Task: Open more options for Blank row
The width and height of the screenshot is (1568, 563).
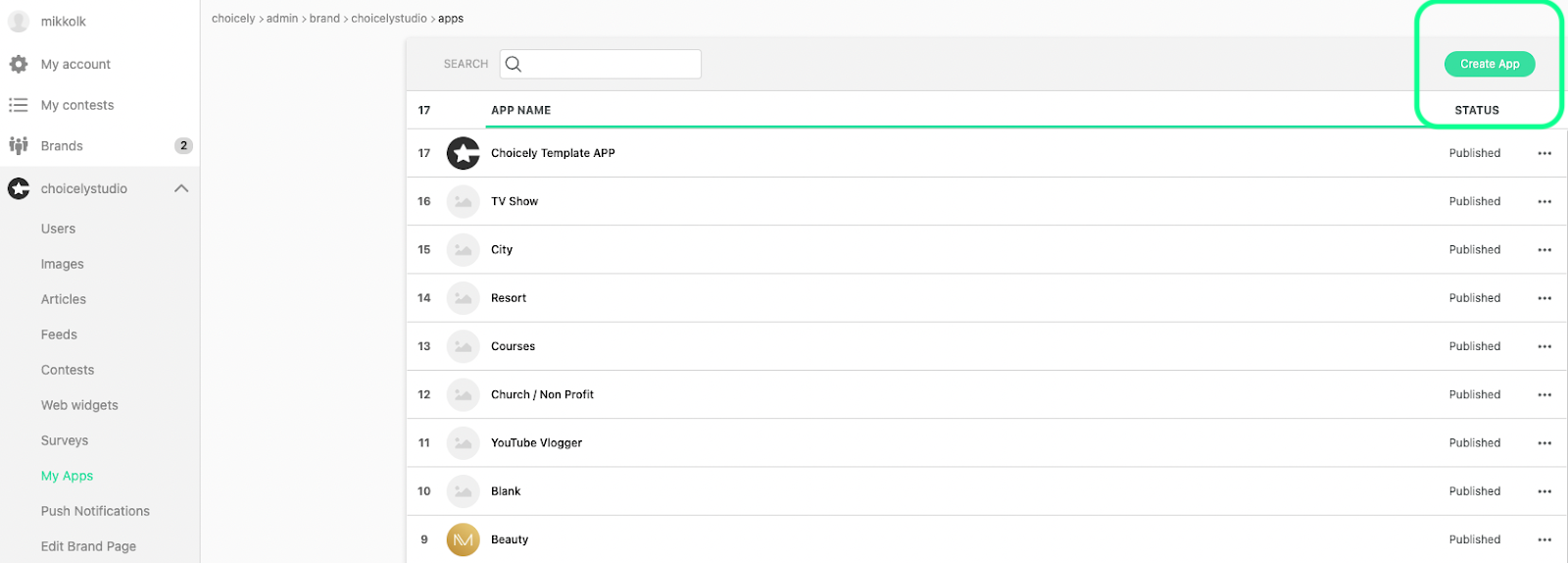Action: [1544, 491]
